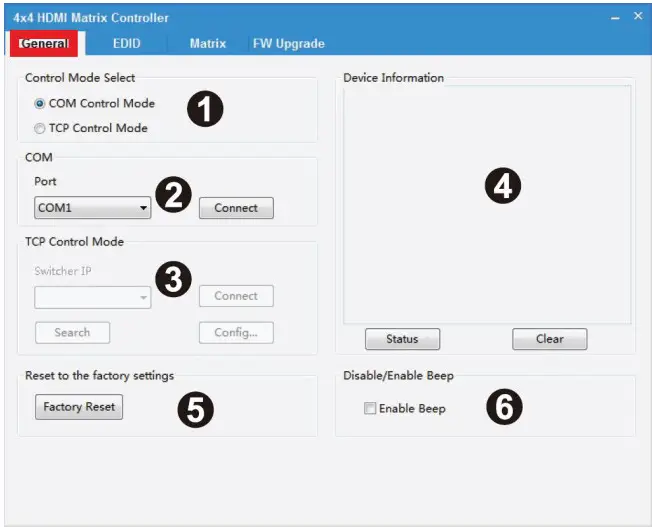Select COM Control Mode radio button
Viewport: 652px width, 527px height.
click(40, 104)
